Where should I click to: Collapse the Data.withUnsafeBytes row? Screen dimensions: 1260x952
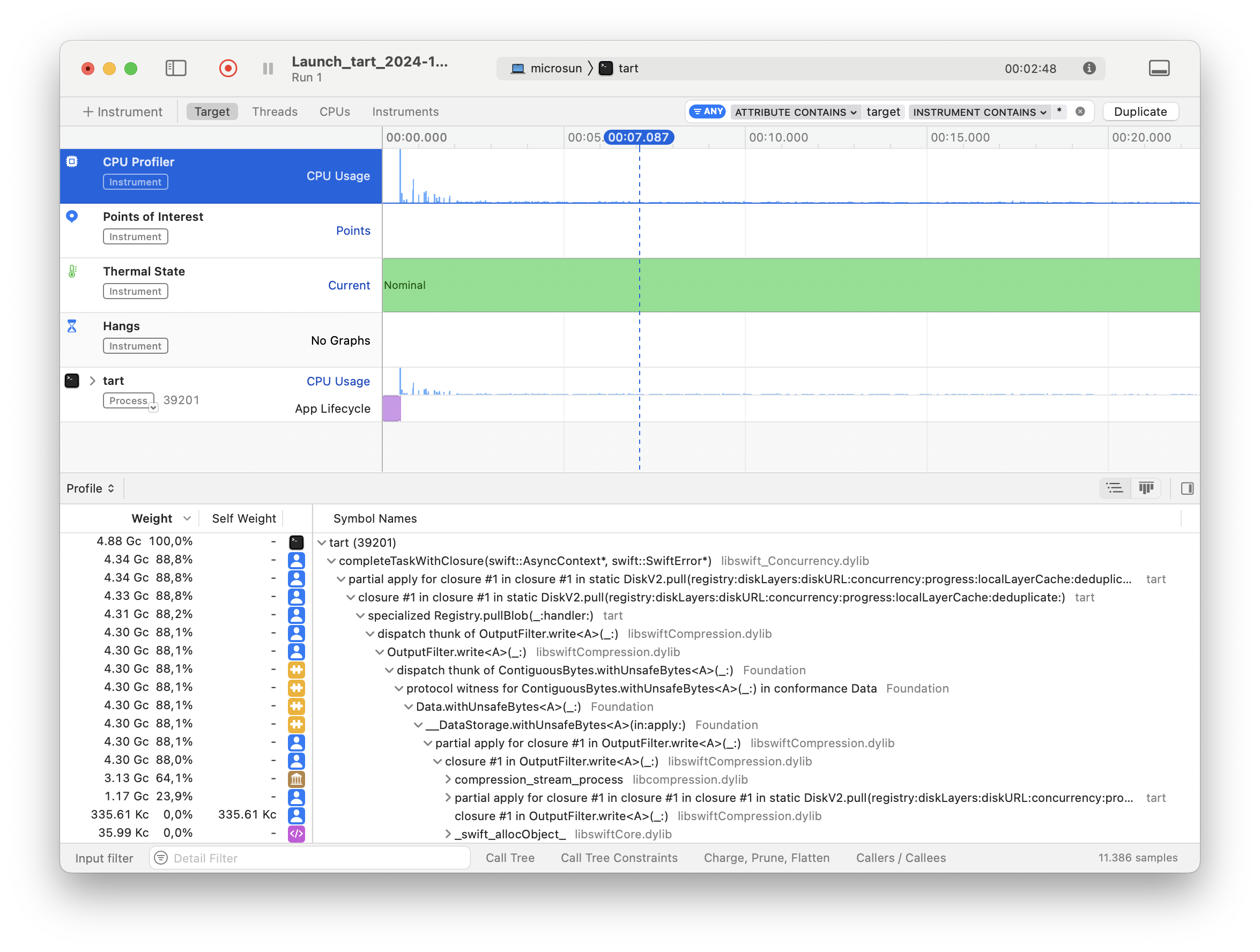coord(409,706)
